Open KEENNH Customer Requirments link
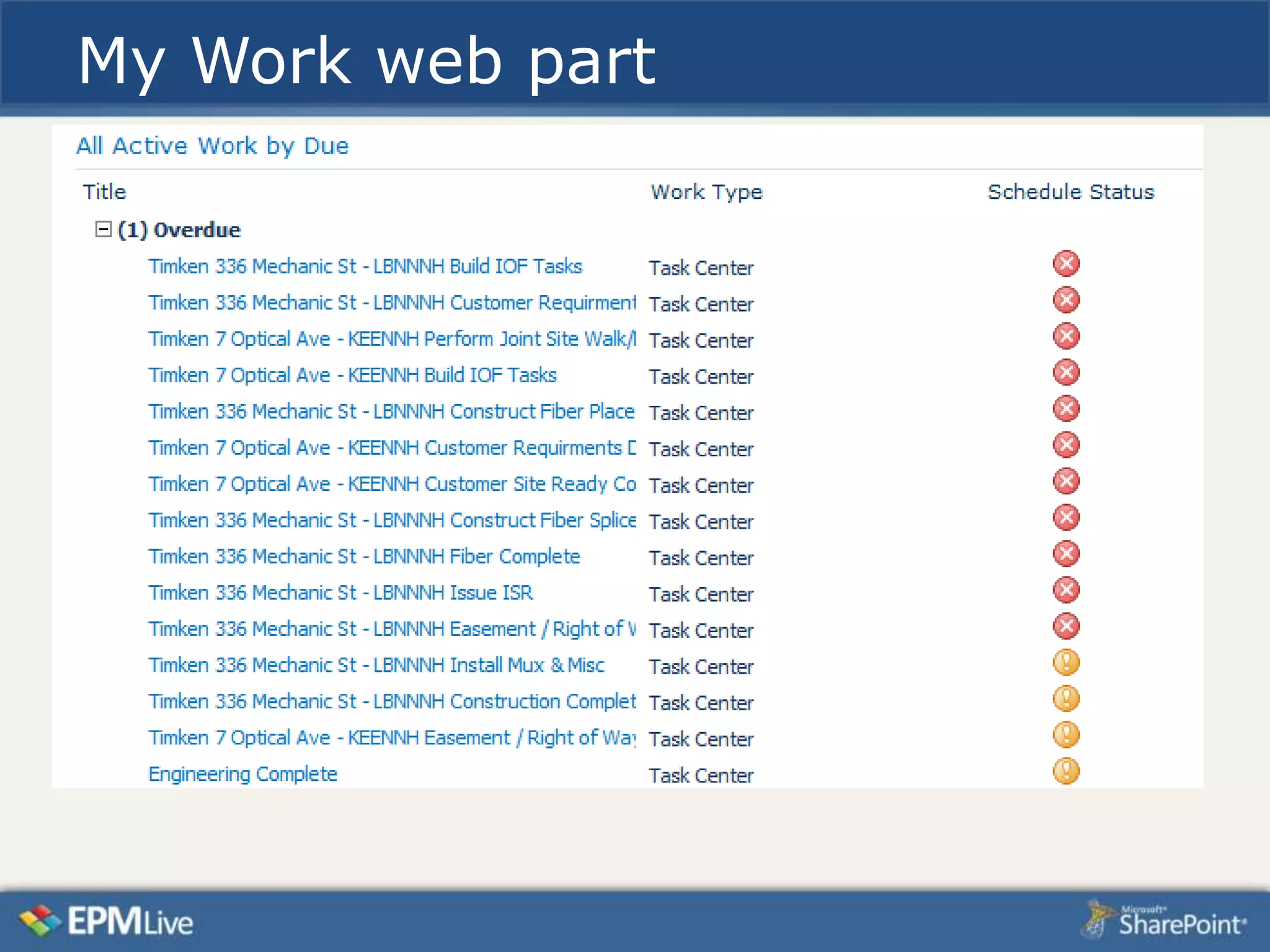The height and width of the screenshot is (952, 1270). (393, 447)
